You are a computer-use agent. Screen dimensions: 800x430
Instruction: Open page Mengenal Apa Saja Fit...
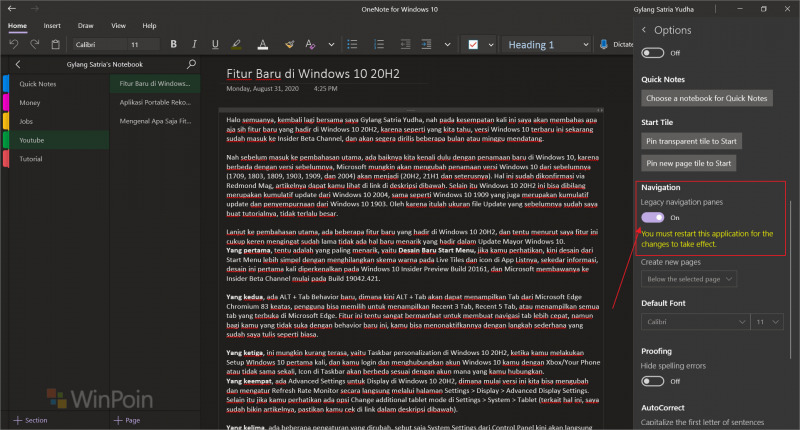coord(155,121)
